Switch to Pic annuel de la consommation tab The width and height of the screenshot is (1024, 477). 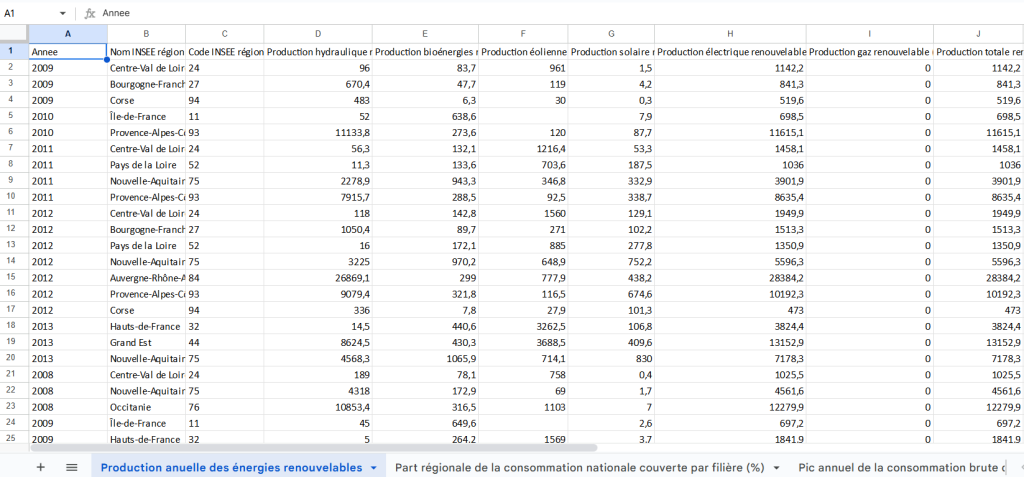[x=901, y=468]
